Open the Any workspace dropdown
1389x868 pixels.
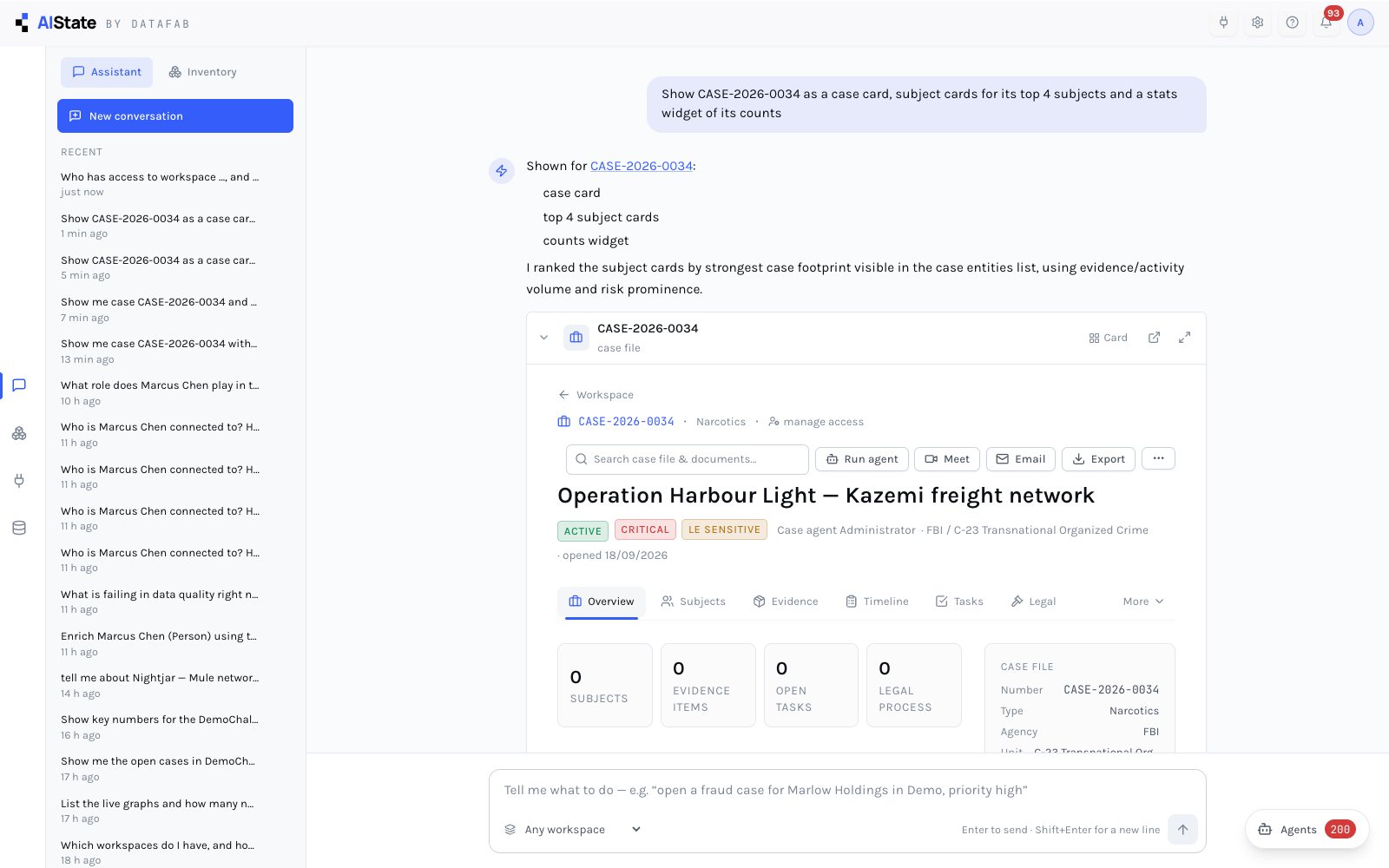click(573, 830)
